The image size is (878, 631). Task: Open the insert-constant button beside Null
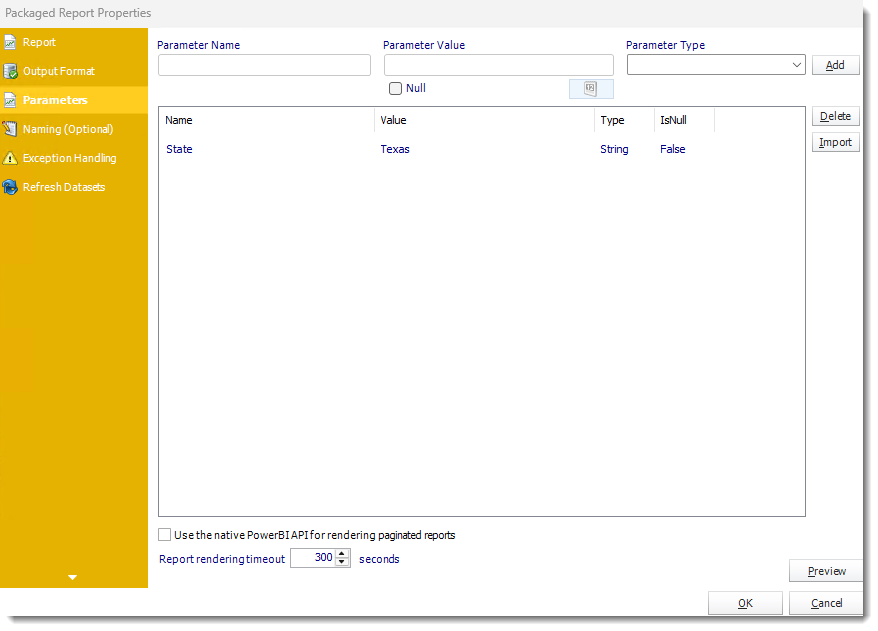[x=590, y=89]
